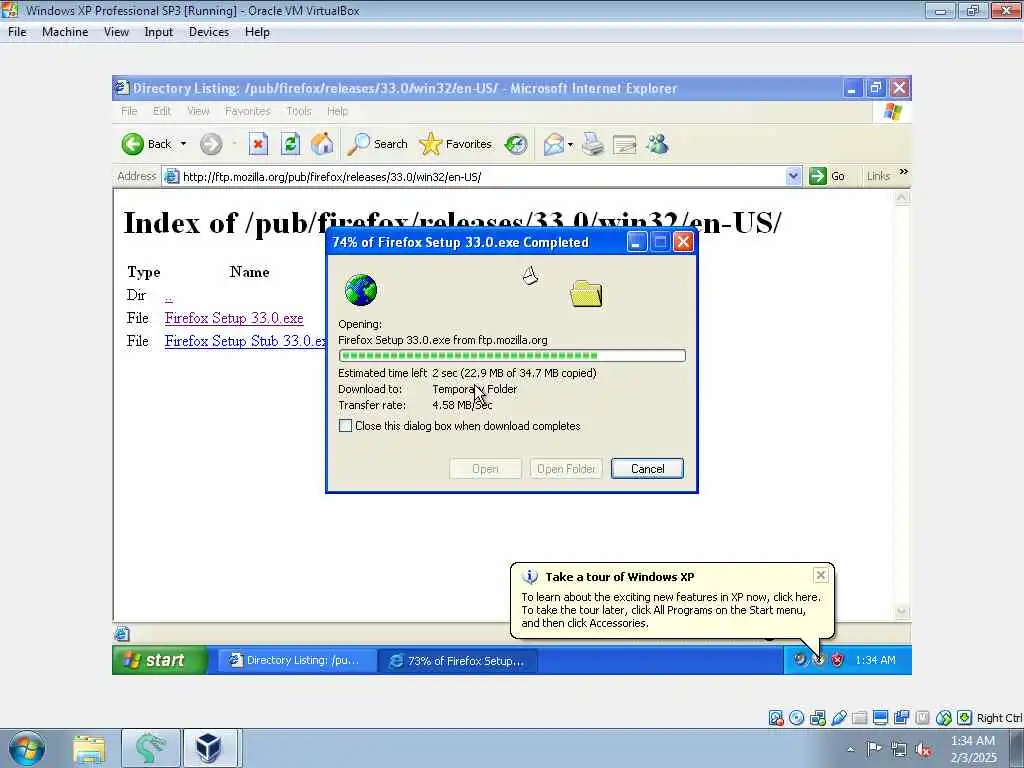Expand the address bar dropdown
The width and height of the screenshot is (1024, 768).
click(x=793, y=176)
